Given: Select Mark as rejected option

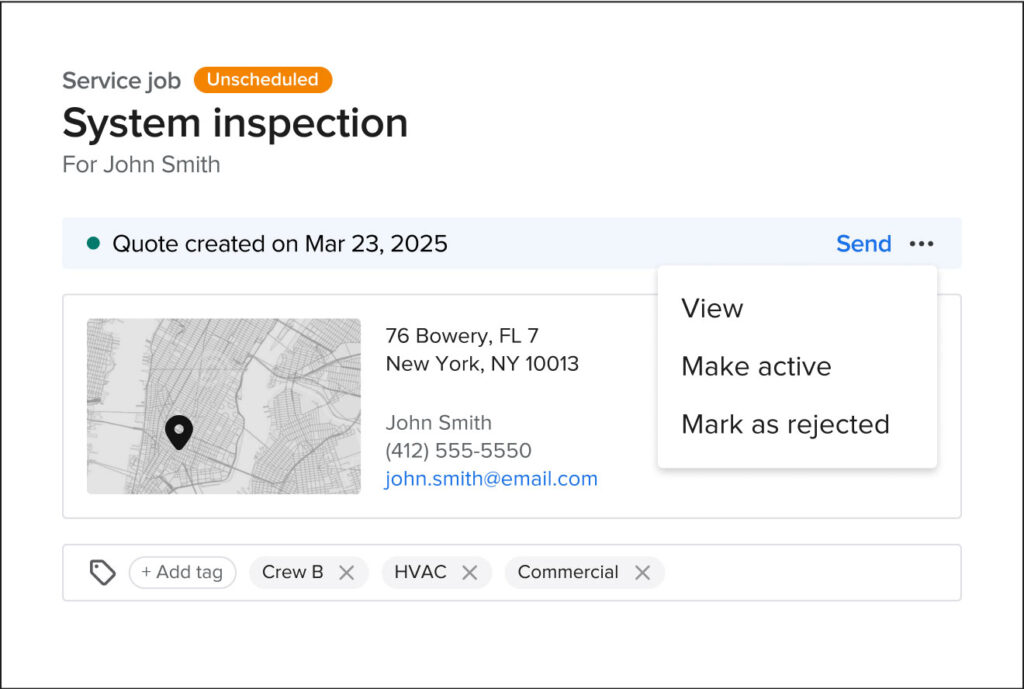Looking at the screenshot, I should tap(785, 424).
